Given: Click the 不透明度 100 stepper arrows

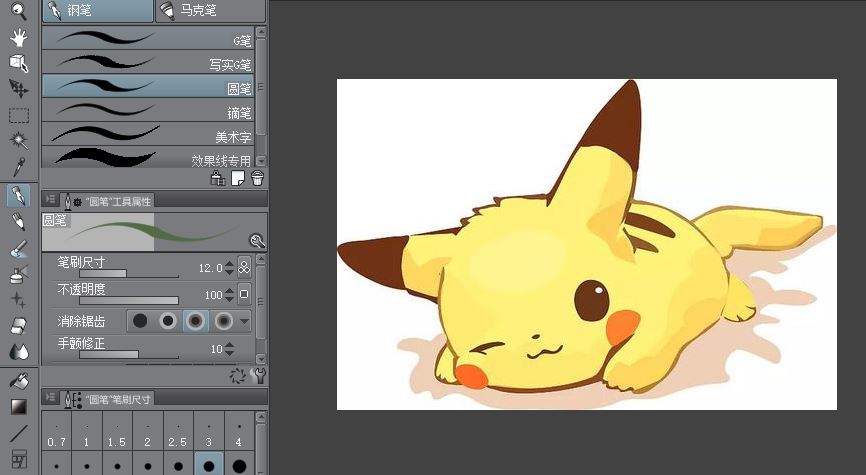Looking at the screenshot, I should [x=229, y=295].
